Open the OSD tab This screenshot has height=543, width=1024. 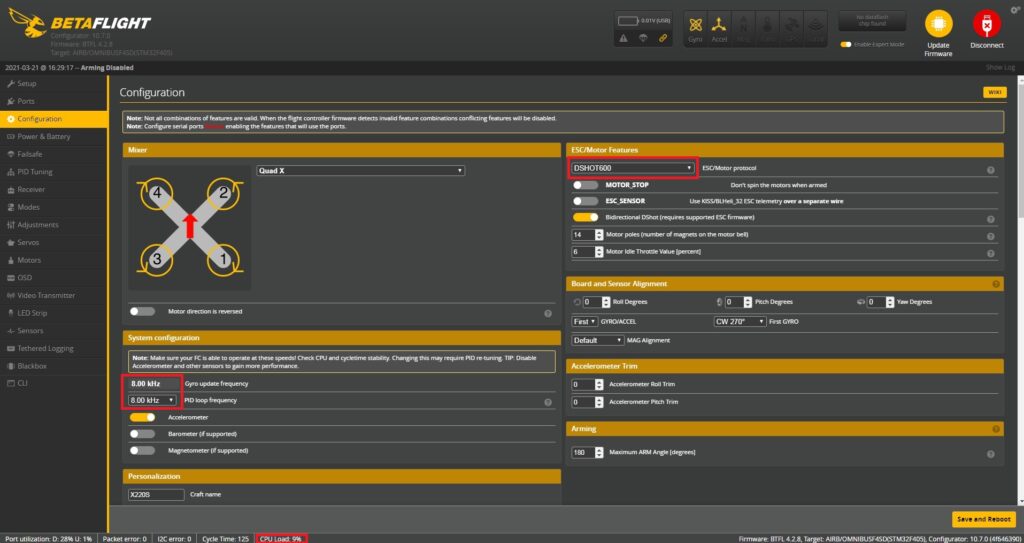(x=54, y=278)
